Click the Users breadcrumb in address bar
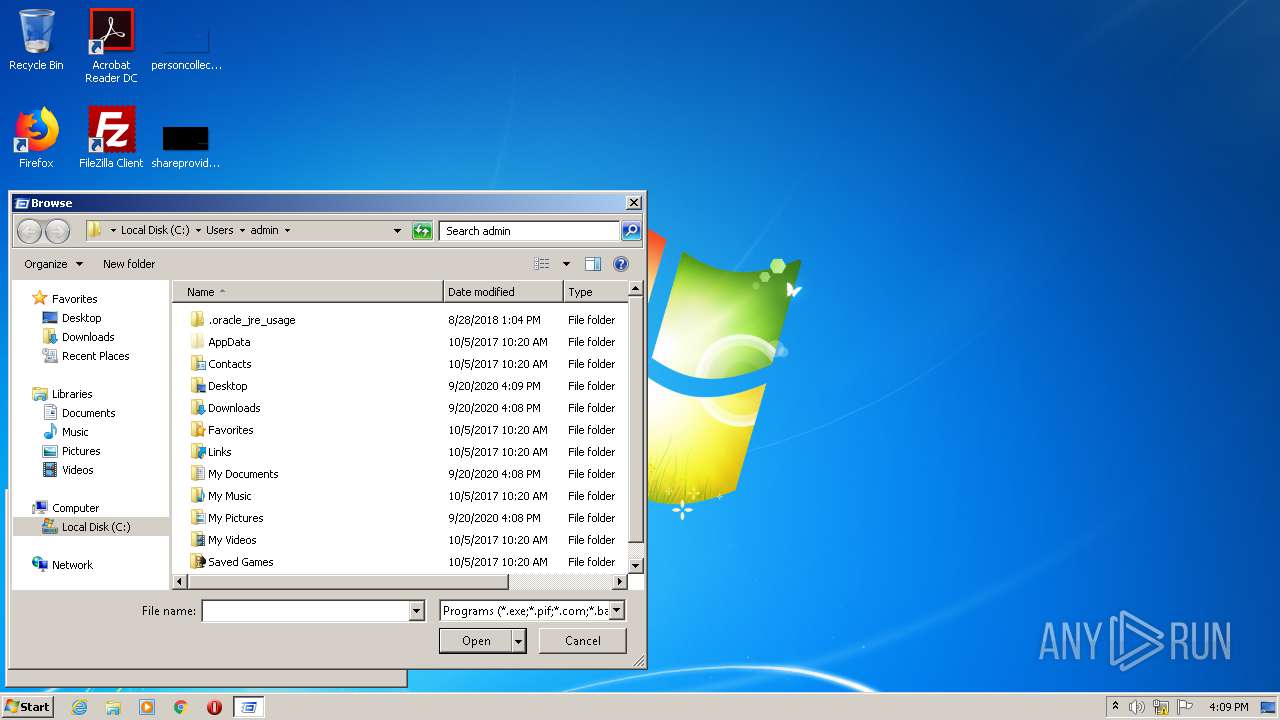 tap(219, 231)
